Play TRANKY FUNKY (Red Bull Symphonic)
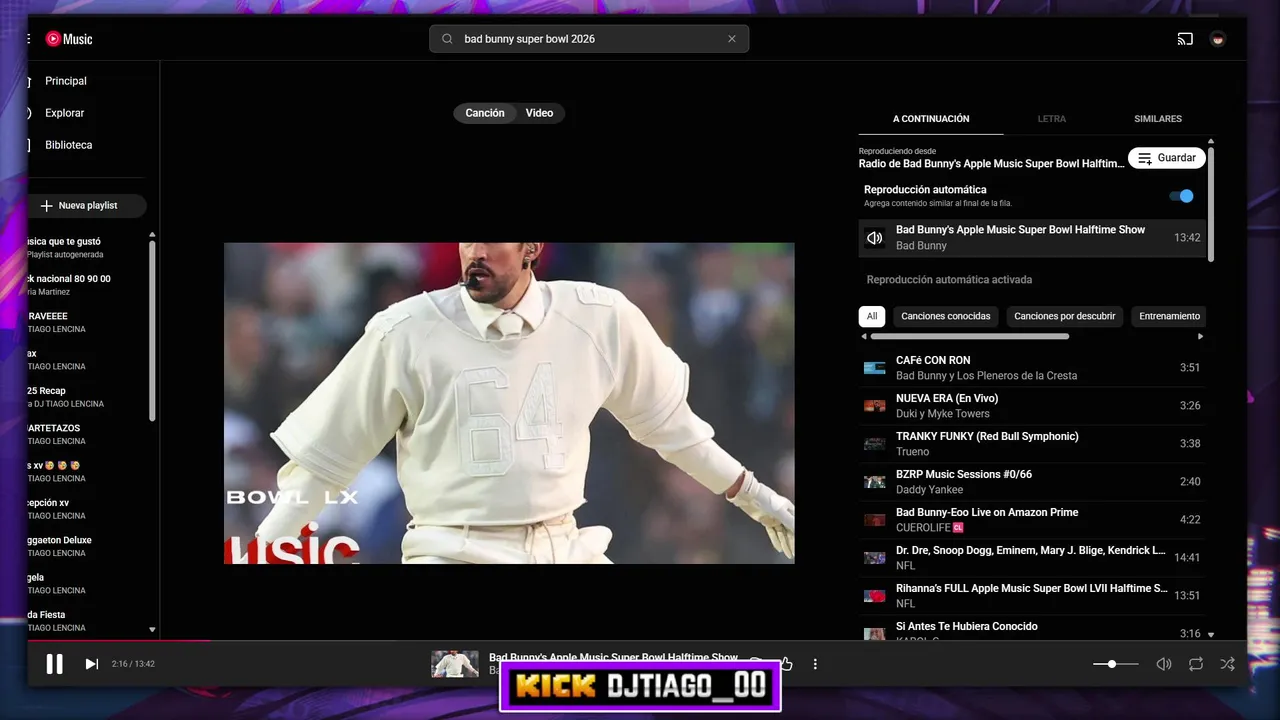 [x=1032, y=444]
